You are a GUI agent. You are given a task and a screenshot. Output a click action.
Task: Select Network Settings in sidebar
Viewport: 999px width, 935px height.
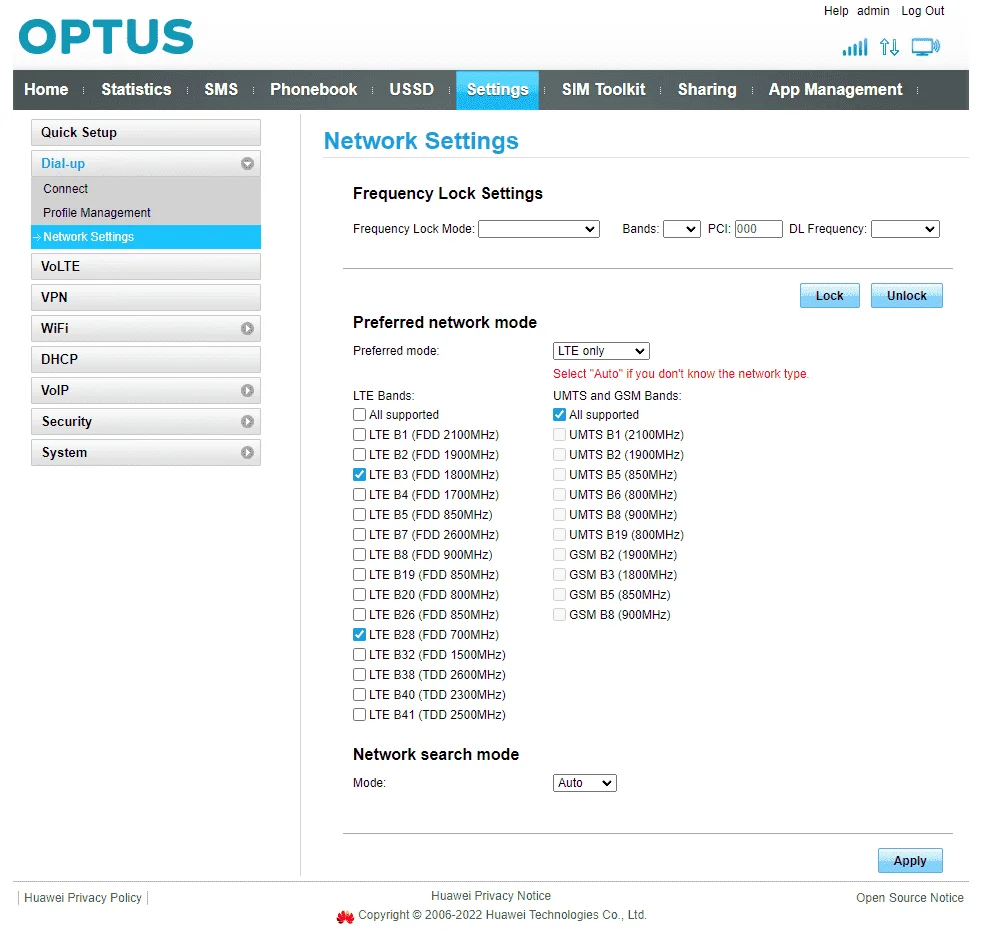(146, 237)
